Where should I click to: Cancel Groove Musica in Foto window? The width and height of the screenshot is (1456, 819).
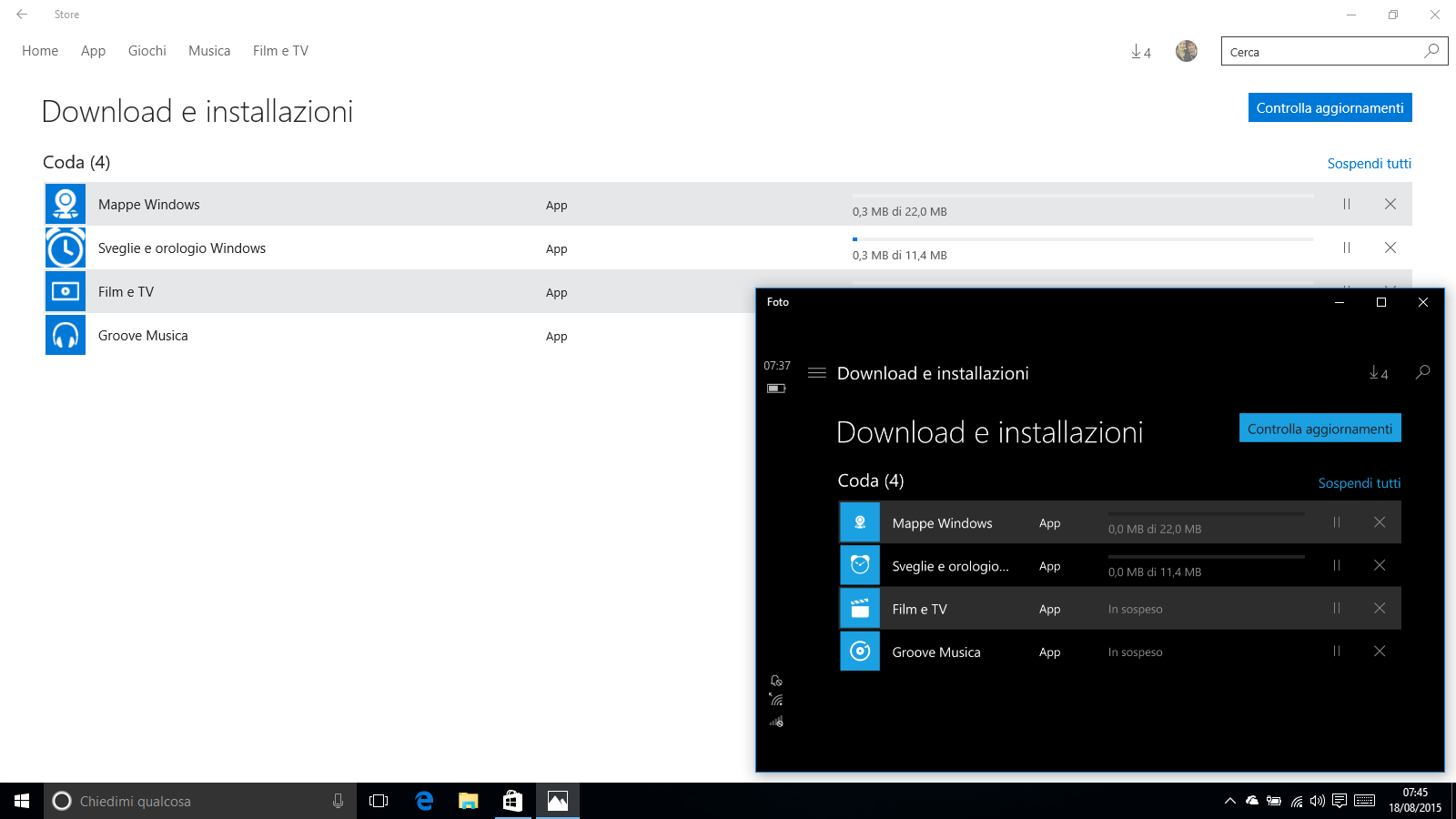pos(1380,651)
